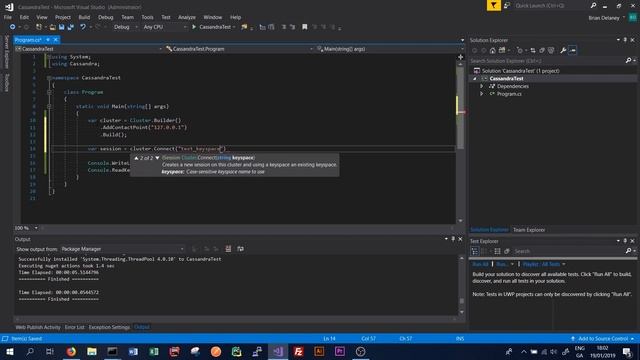This screenshot has width=640, height=360.
Task: Click the Preview Selected Items icon in Solution Explorer
Action: point(573,50)
